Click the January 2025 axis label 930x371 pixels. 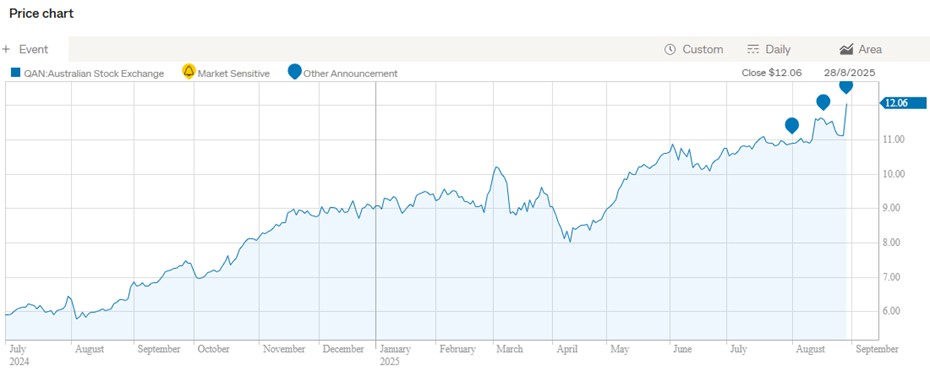[396, 354]
